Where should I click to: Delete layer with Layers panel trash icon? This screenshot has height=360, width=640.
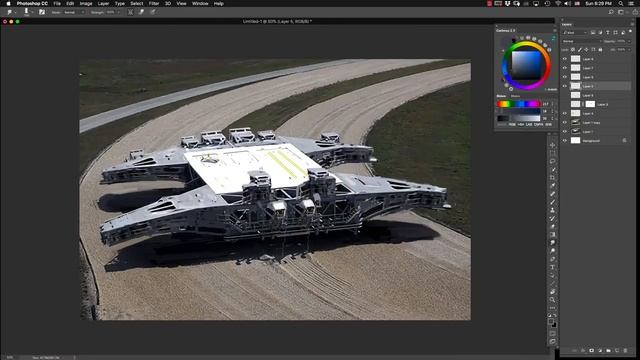tap(625, 351)
